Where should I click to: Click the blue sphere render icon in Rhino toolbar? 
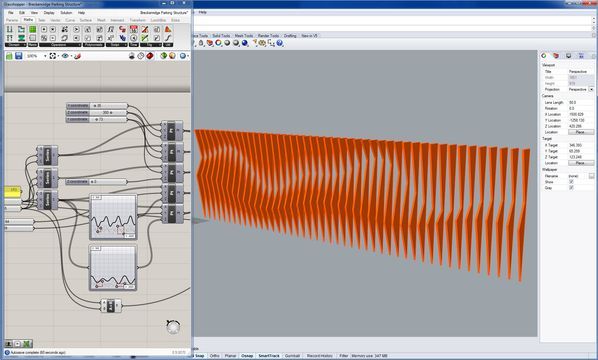245,43
